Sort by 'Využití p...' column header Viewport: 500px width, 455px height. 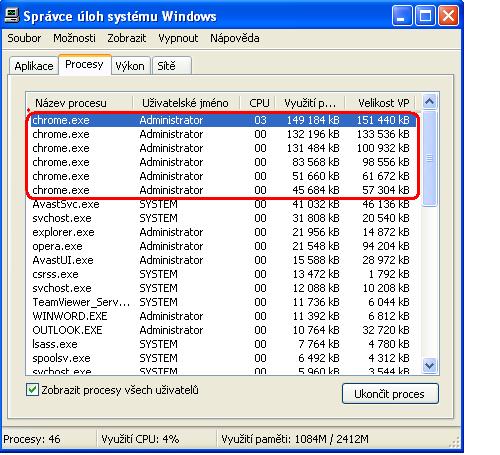coord(310,103)
